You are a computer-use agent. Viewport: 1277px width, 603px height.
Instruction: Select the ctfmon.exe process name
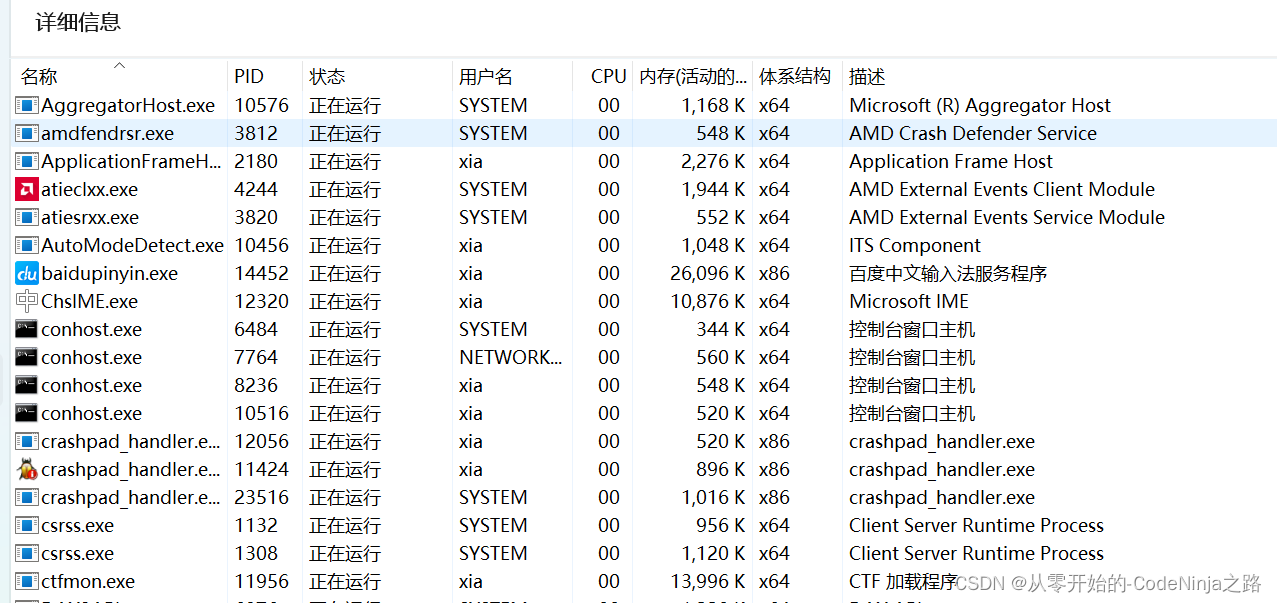[88, 581]
